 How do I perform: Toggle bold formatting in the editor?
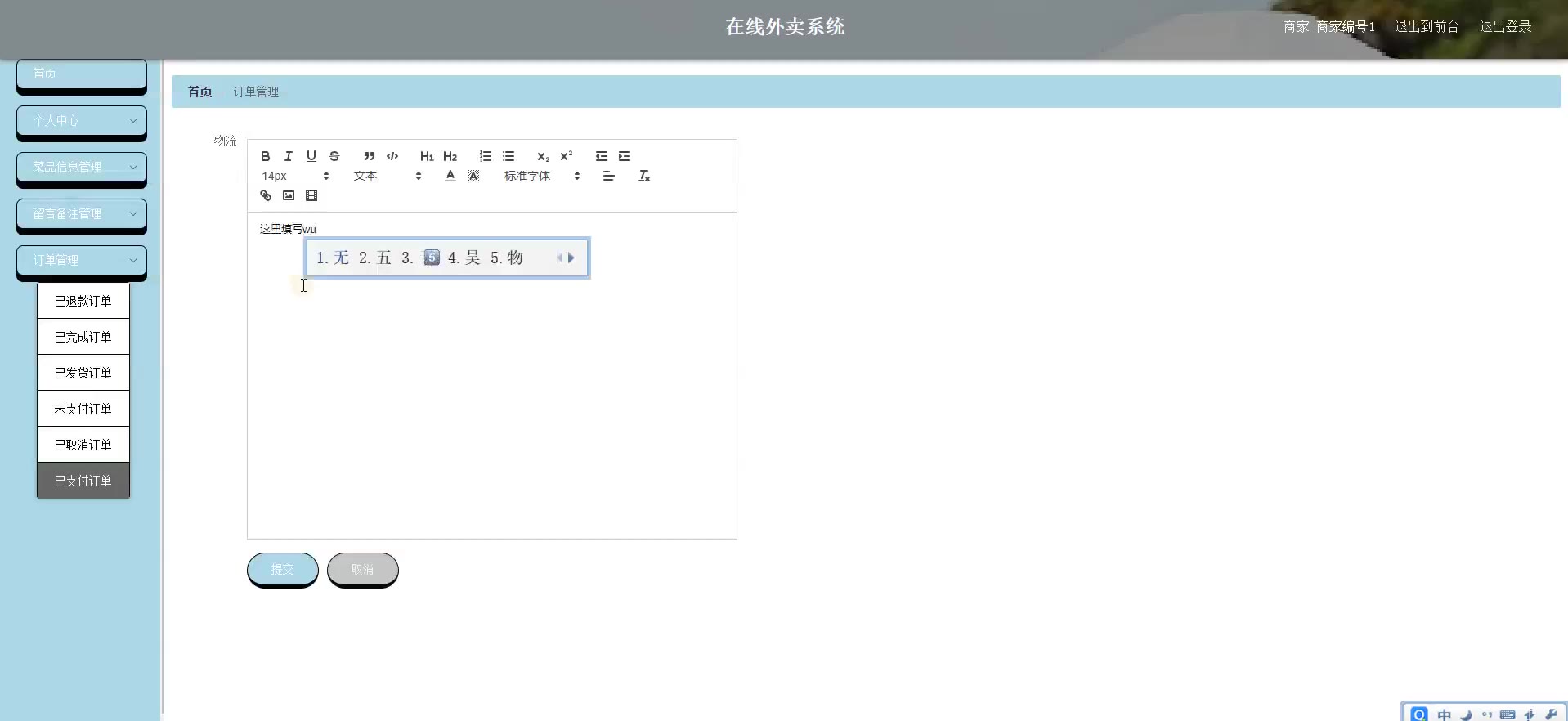265,156
